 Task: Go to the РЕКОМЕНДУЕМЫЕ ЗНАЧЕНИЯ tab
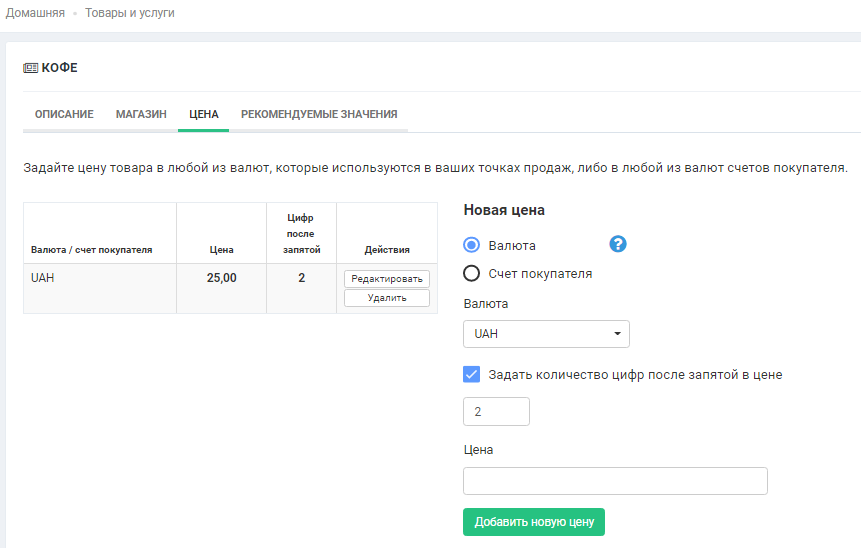(319, 114)
